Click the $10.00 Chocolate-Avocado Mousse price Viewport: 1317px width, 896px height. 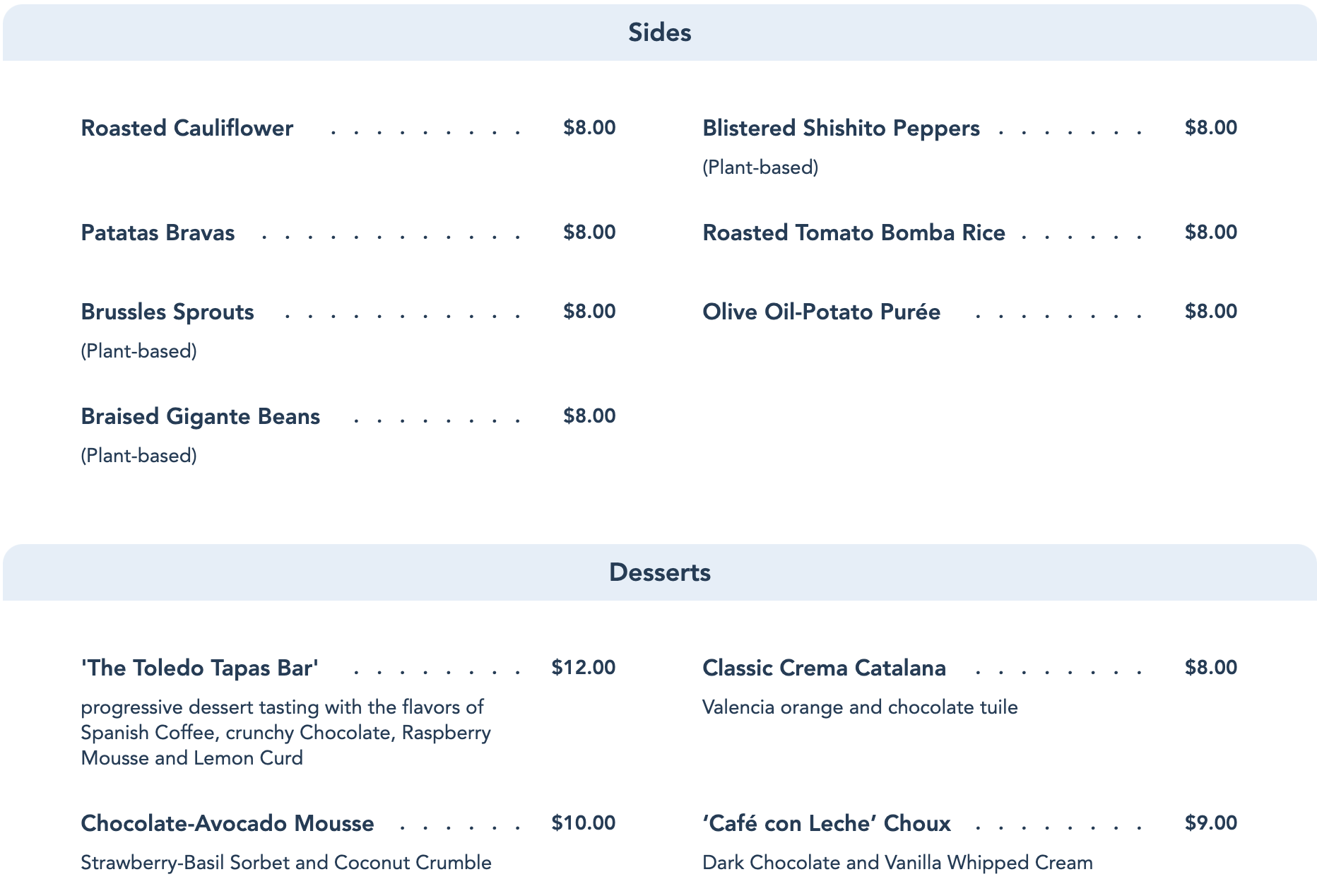[x=584, y=823]
